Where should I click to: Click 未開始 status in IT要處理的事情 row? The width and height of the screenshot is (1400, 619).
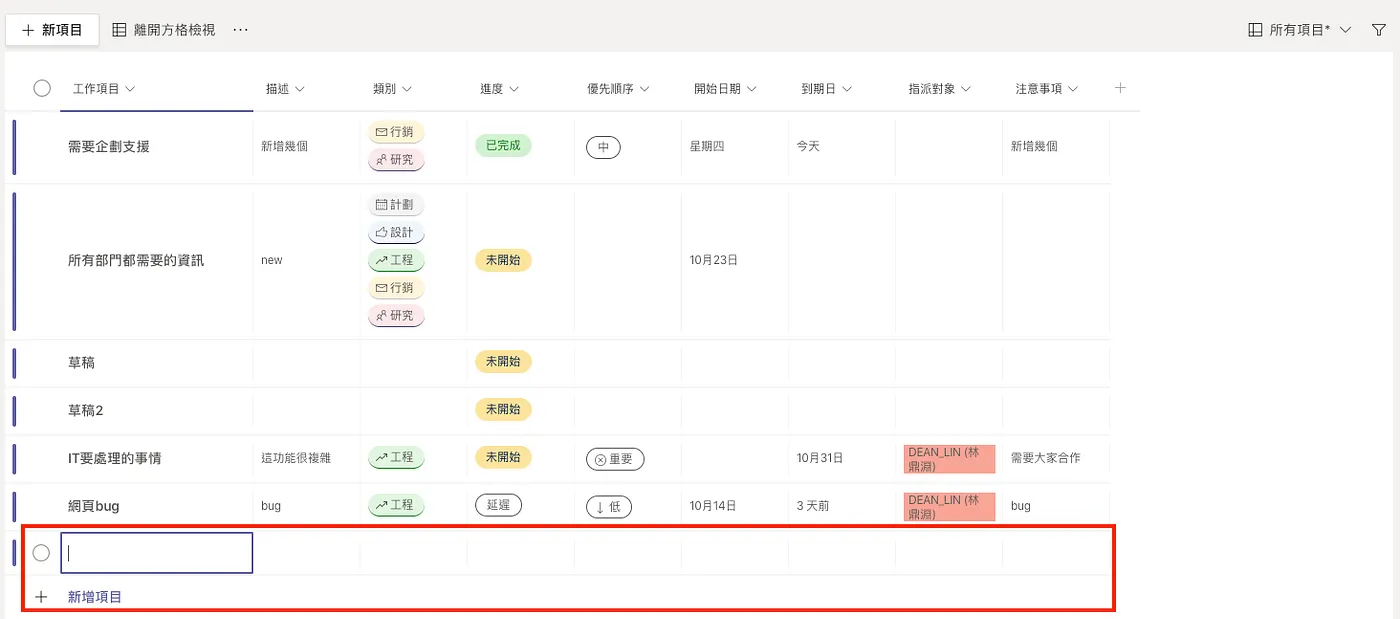pos(503,457)
